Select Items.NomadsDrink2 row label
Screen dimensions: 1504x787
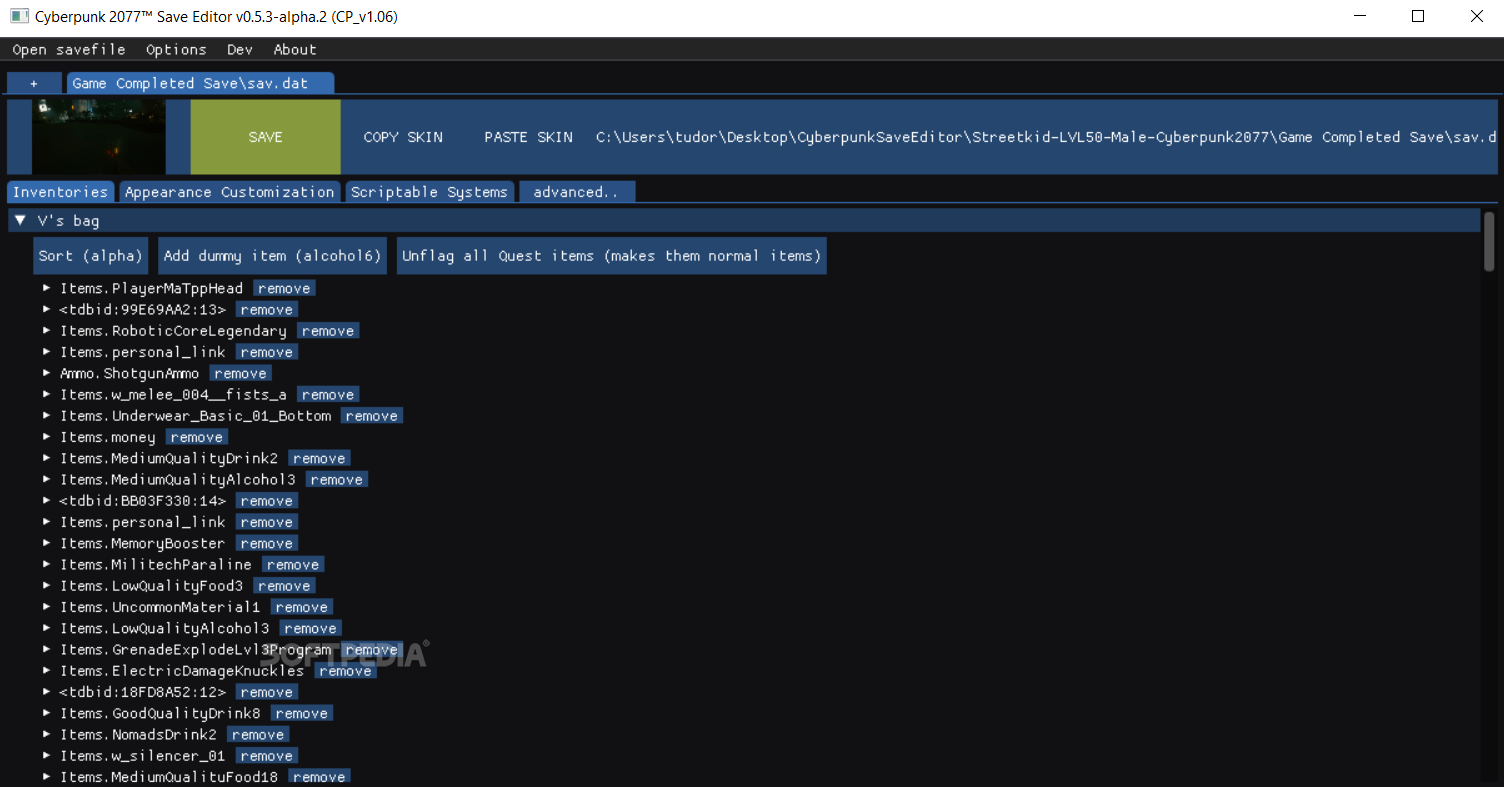pos(139,734)
